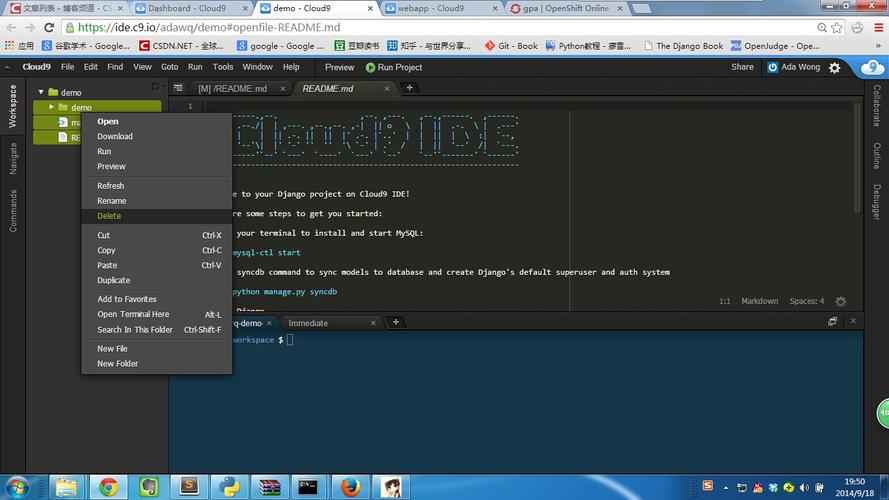Open the Find menu

pos(115,67)
